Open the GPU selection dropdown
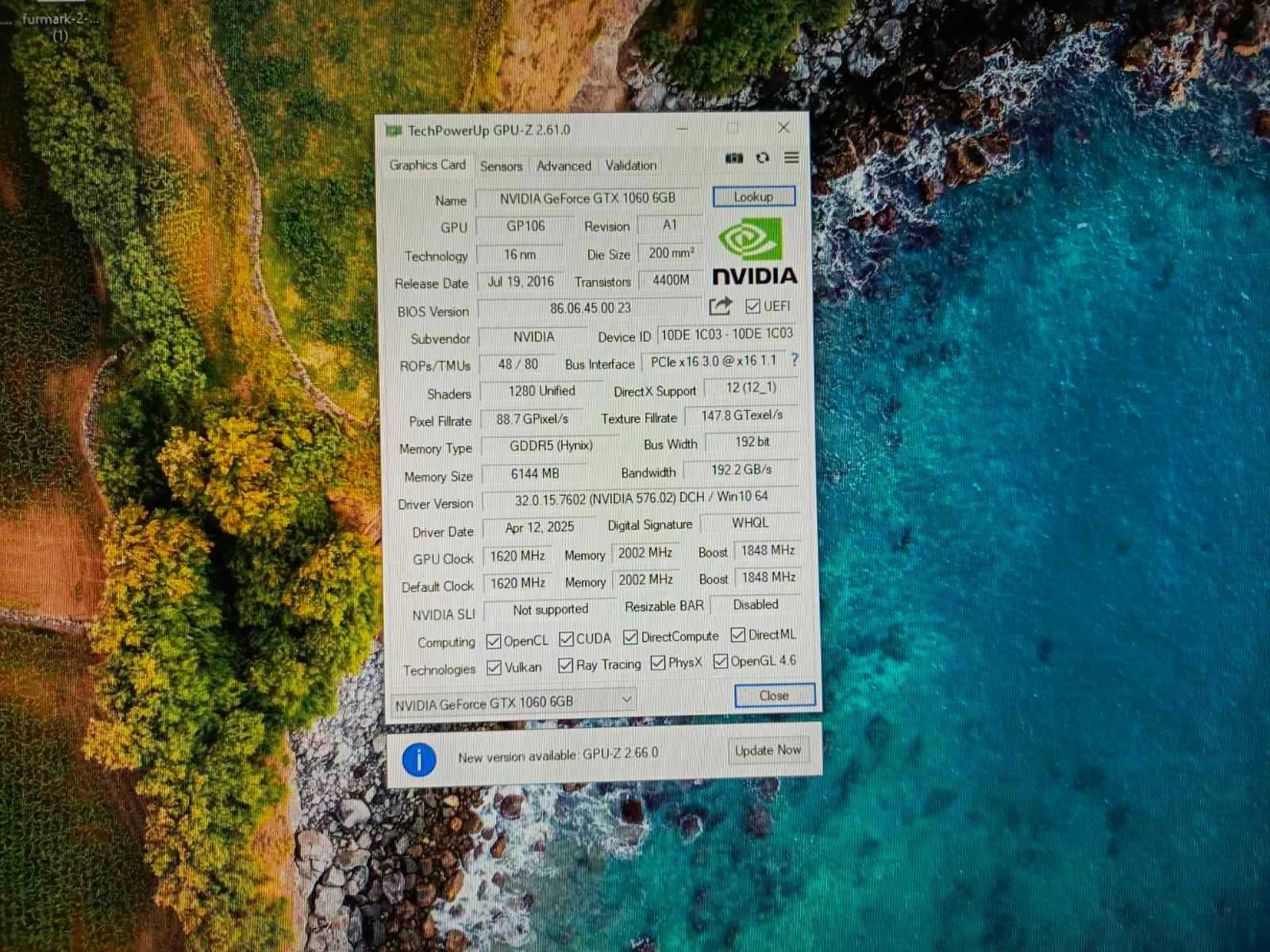This screenshot has height=952, width=1270. pos(513,702)
